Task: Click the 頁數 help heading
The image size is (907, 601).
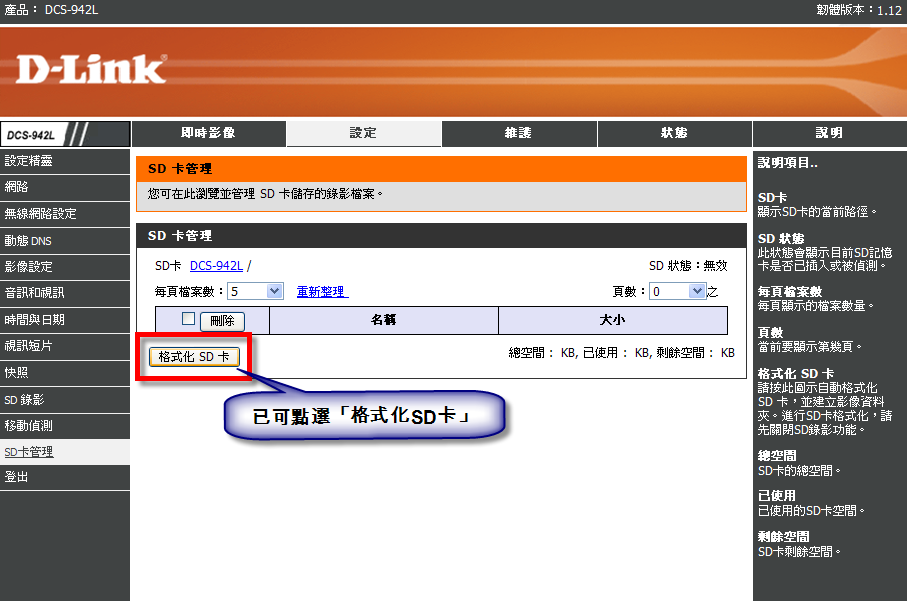Action: [x=770, y=333]
